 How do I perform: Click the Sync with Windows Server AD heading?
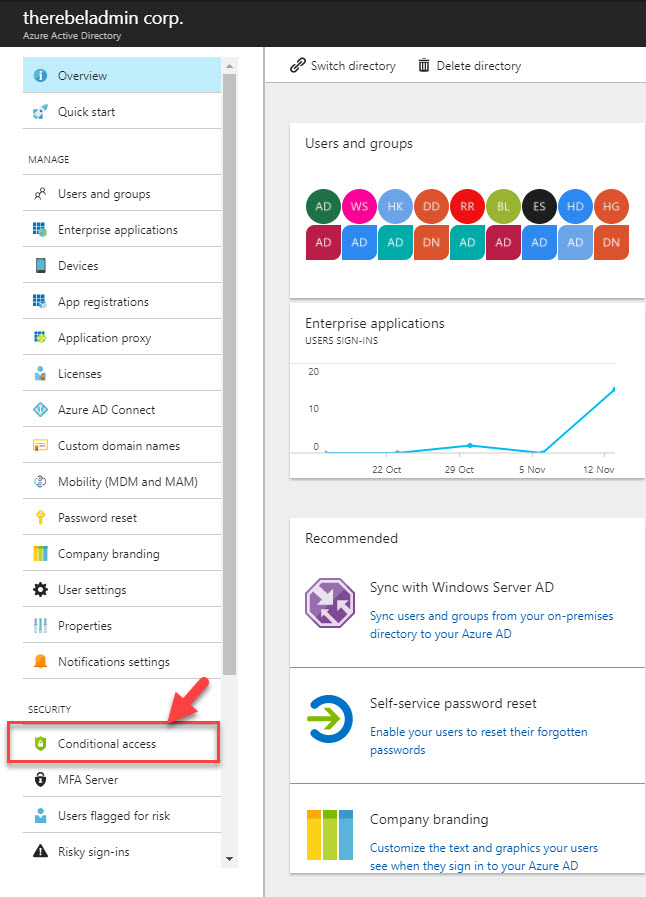(462, 587)
